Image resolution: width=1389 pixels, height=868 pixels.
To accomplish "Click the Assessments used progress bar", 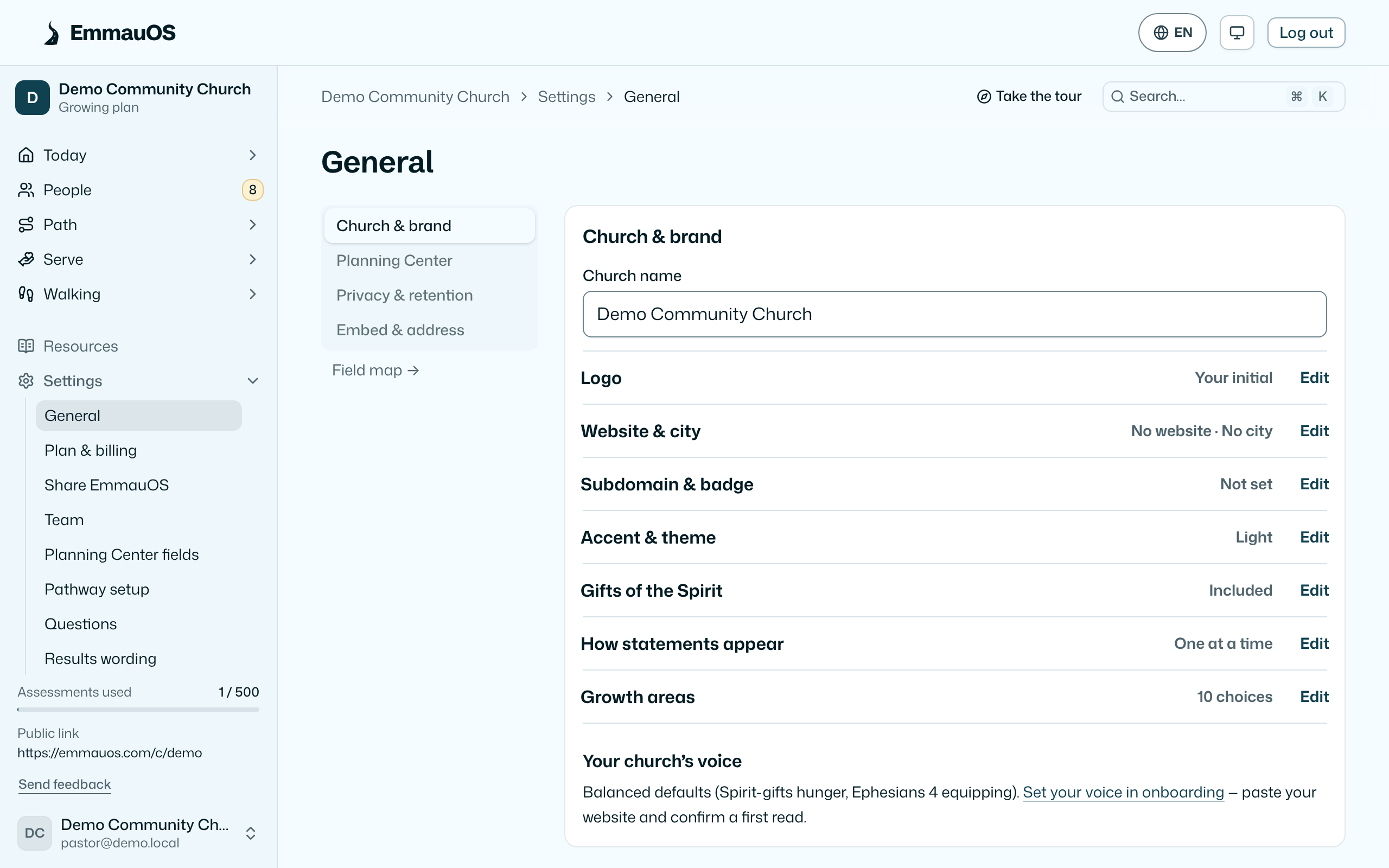I will (138, 710).
